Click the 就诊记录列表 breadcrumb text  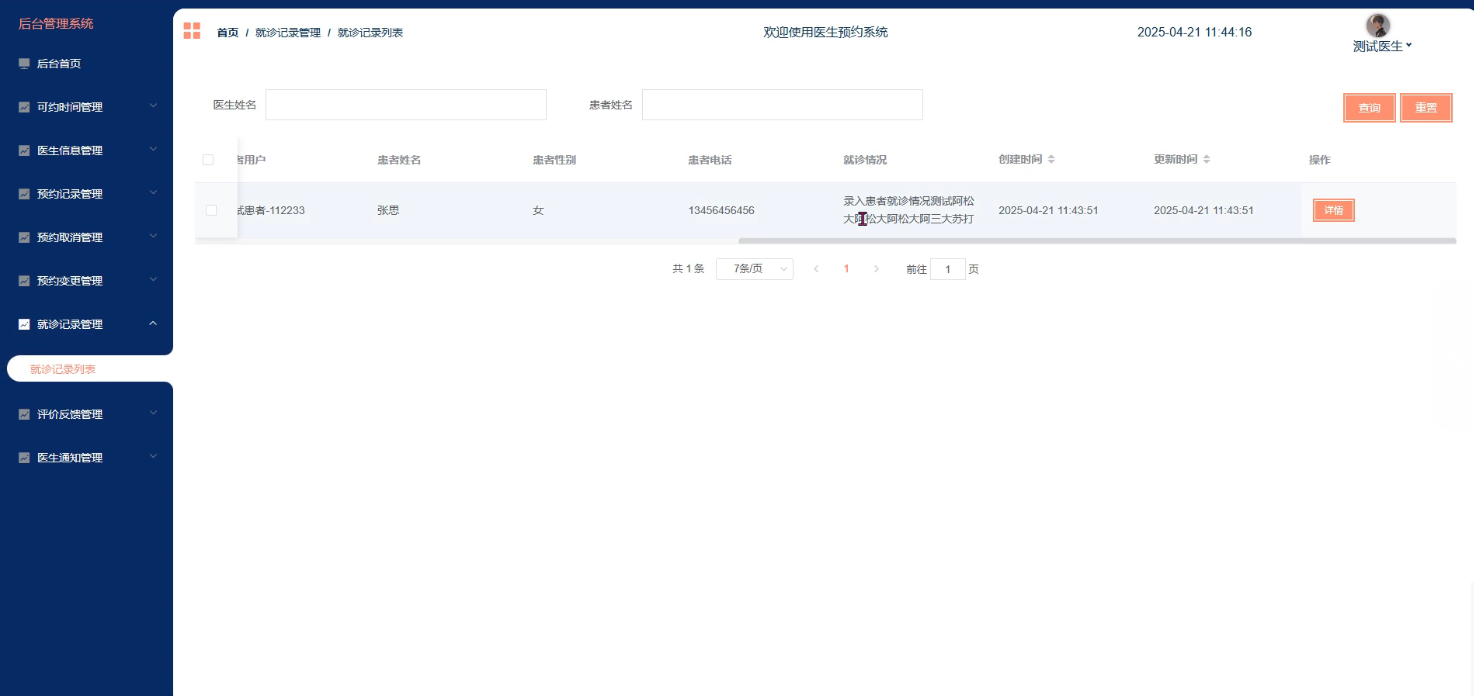click(370, 32)
